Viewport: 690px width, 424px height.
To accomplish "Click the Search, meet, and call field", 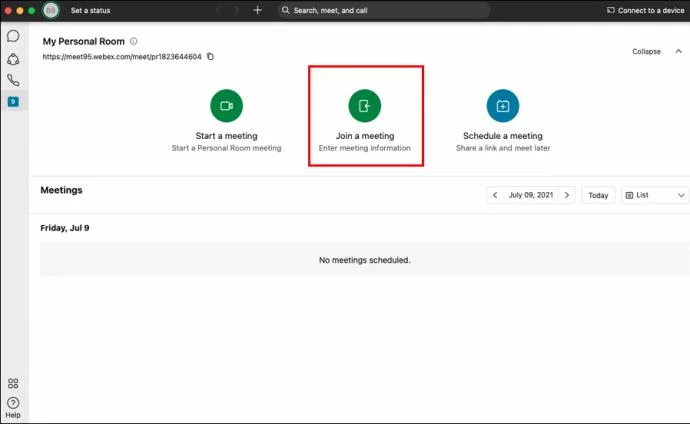I will click(x=384, y=10).
